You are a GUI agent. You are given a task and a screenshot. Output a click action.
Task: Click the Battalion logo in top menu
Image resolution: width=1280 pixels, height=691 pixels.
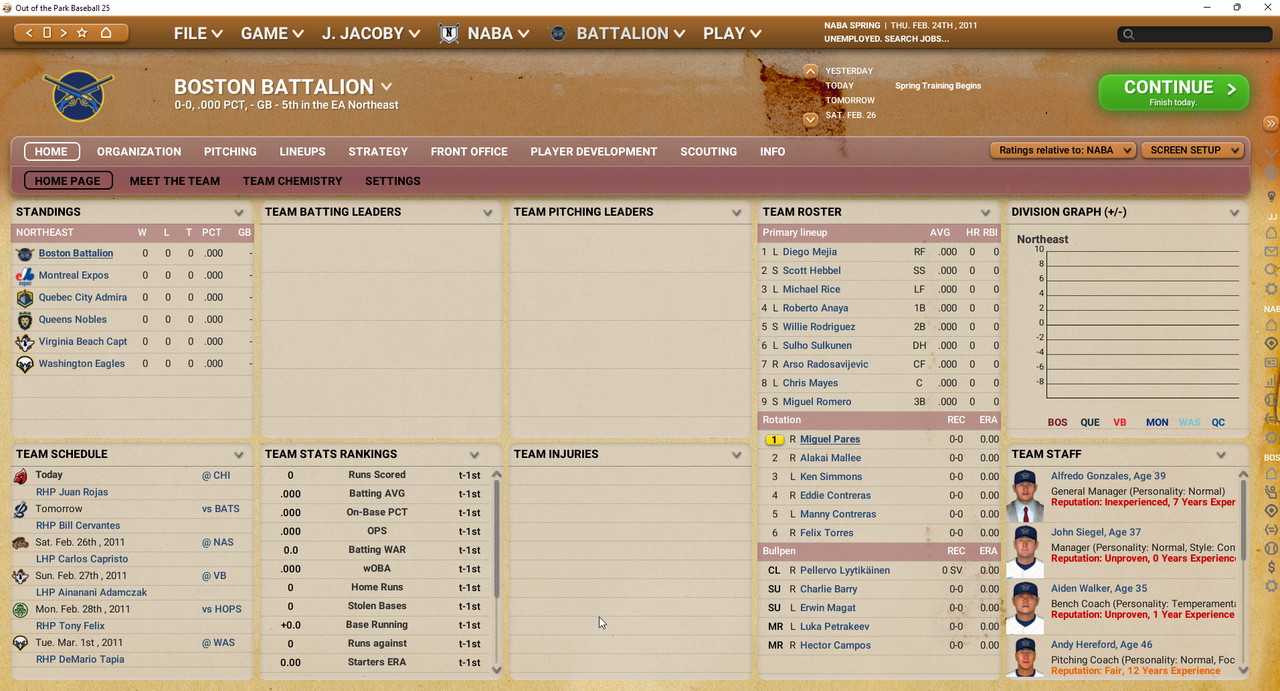coord(558,33)
